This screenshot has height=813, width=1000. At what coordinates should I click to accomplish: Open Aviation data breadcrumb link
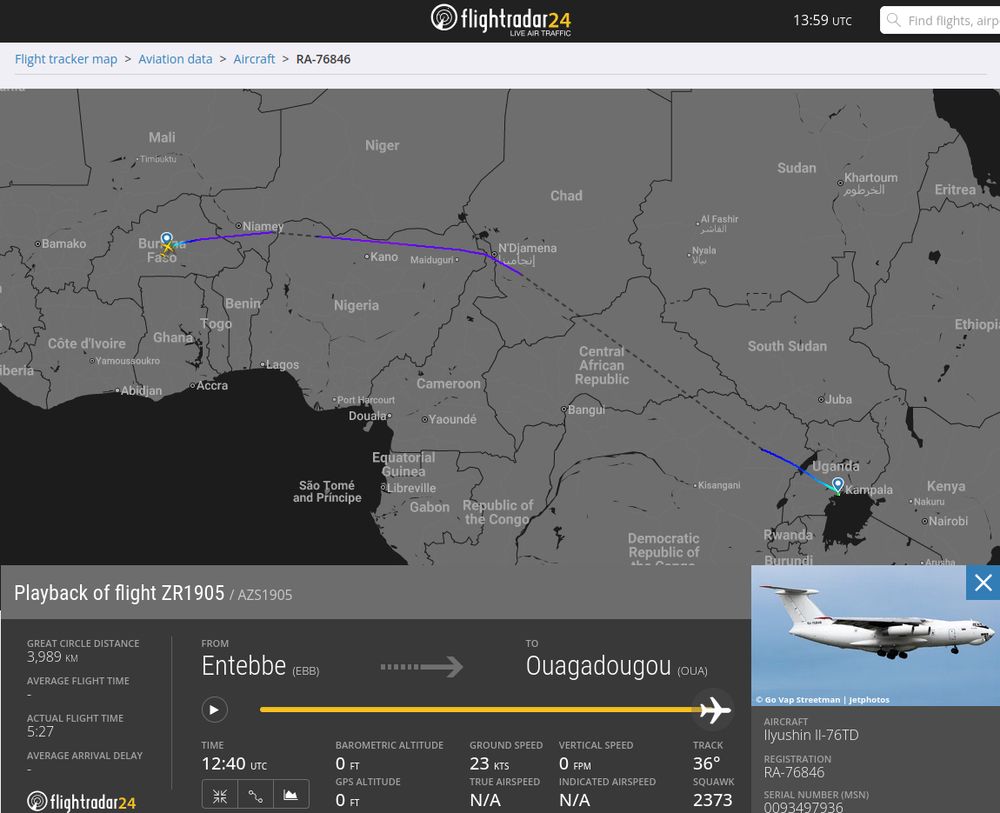175,59
